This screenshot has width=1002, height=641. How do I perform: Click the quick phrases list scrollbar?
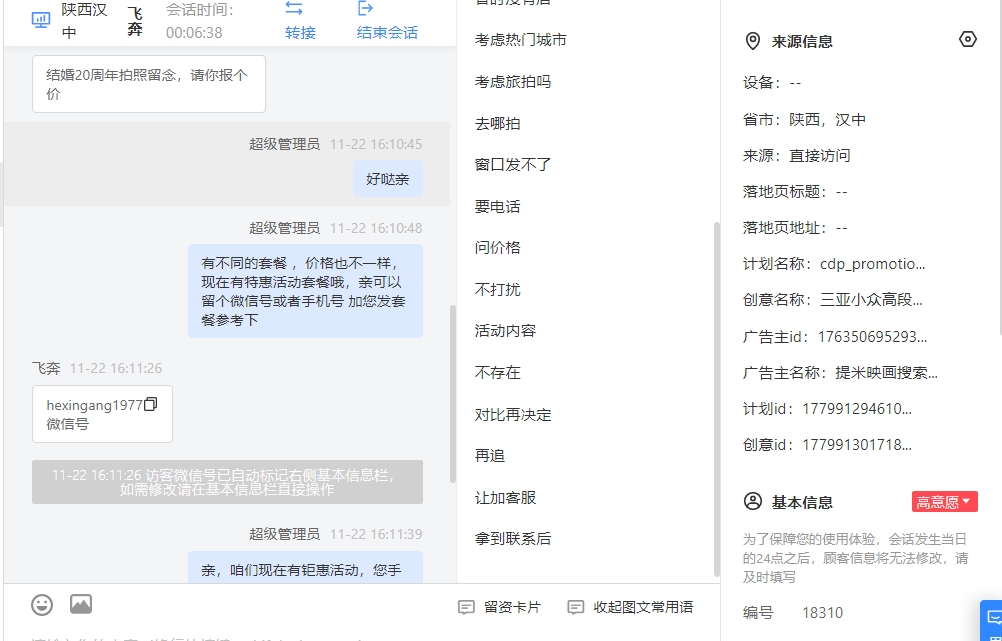[x=716, y=399]
